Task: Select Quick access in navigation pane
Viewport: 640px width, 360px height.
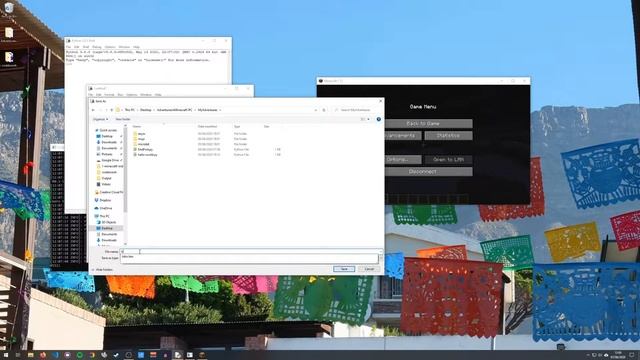Action: (108, 130)
